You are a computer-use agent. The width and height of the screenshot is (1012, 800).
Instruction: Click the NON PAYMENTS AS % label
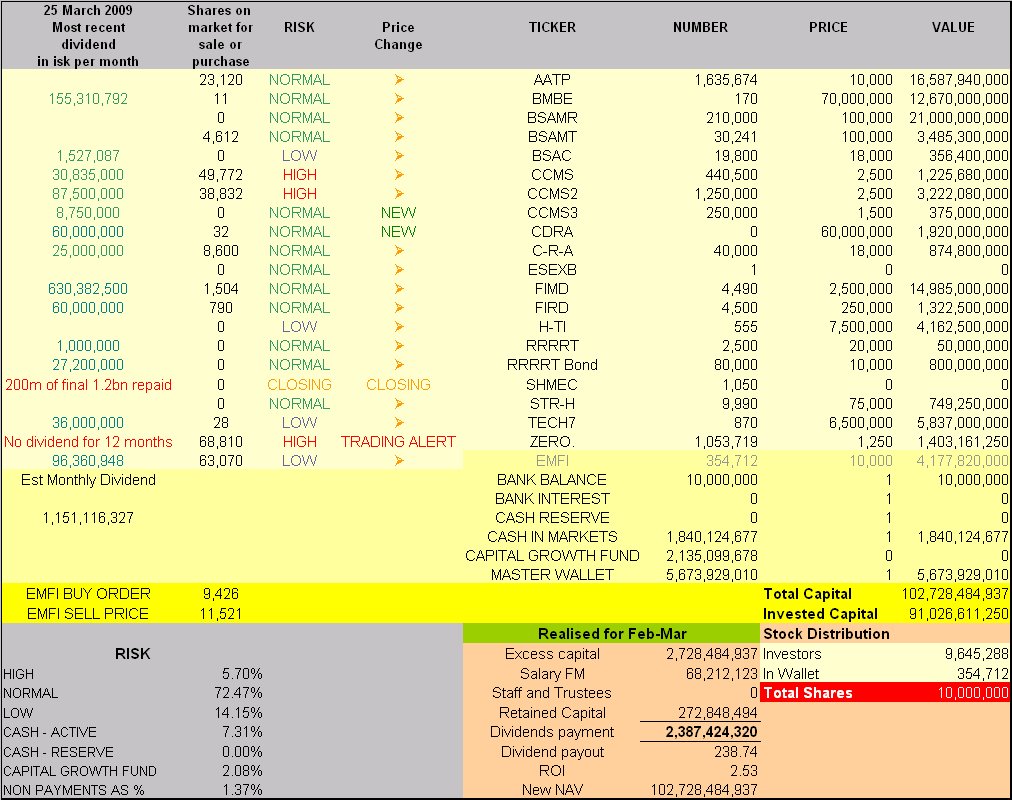[x=74, y=790]
